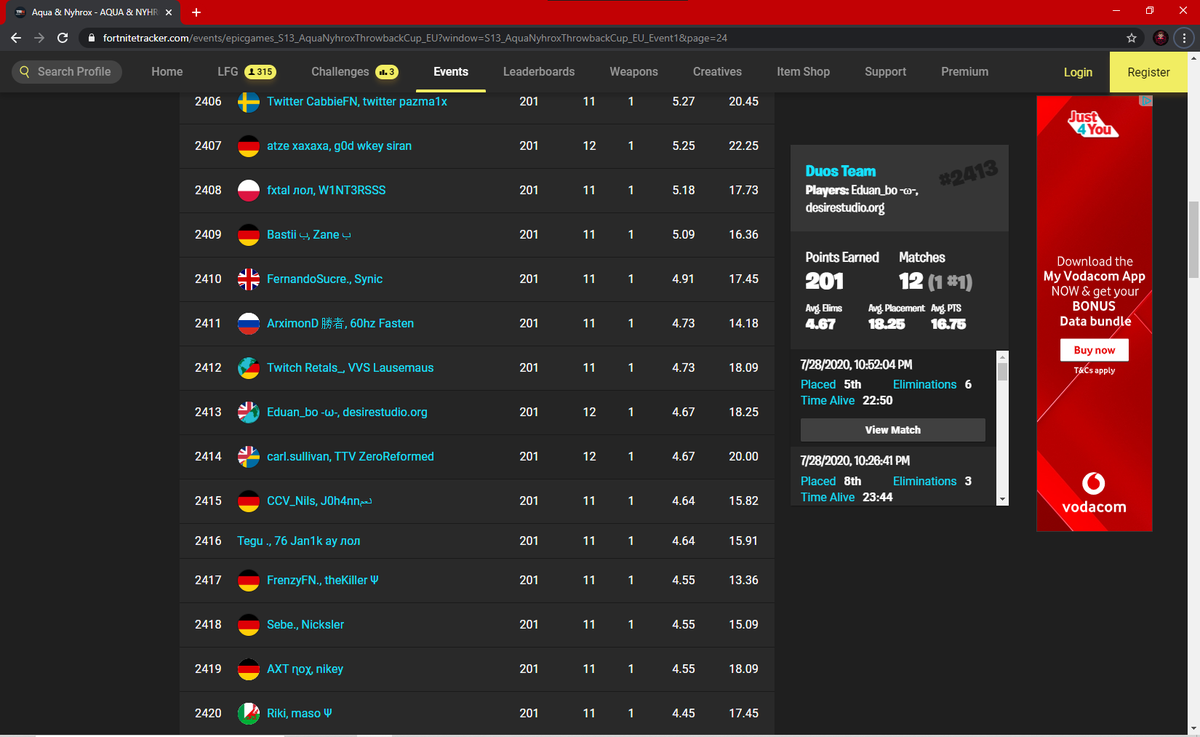The width and height of the screenshot is (1200, 737).
Task: Click the Search Profile field
Action: (67, 72)
